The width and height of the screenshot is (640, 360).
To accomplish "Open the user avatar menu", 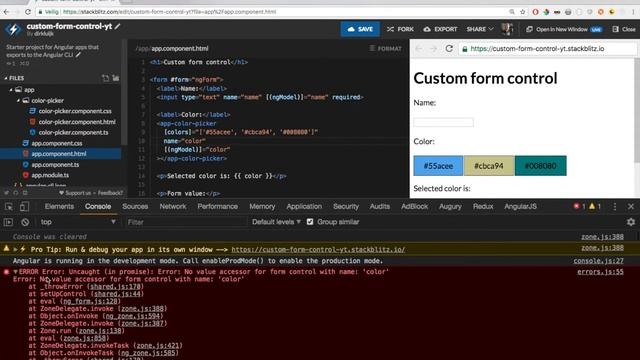I will [507, 29].
